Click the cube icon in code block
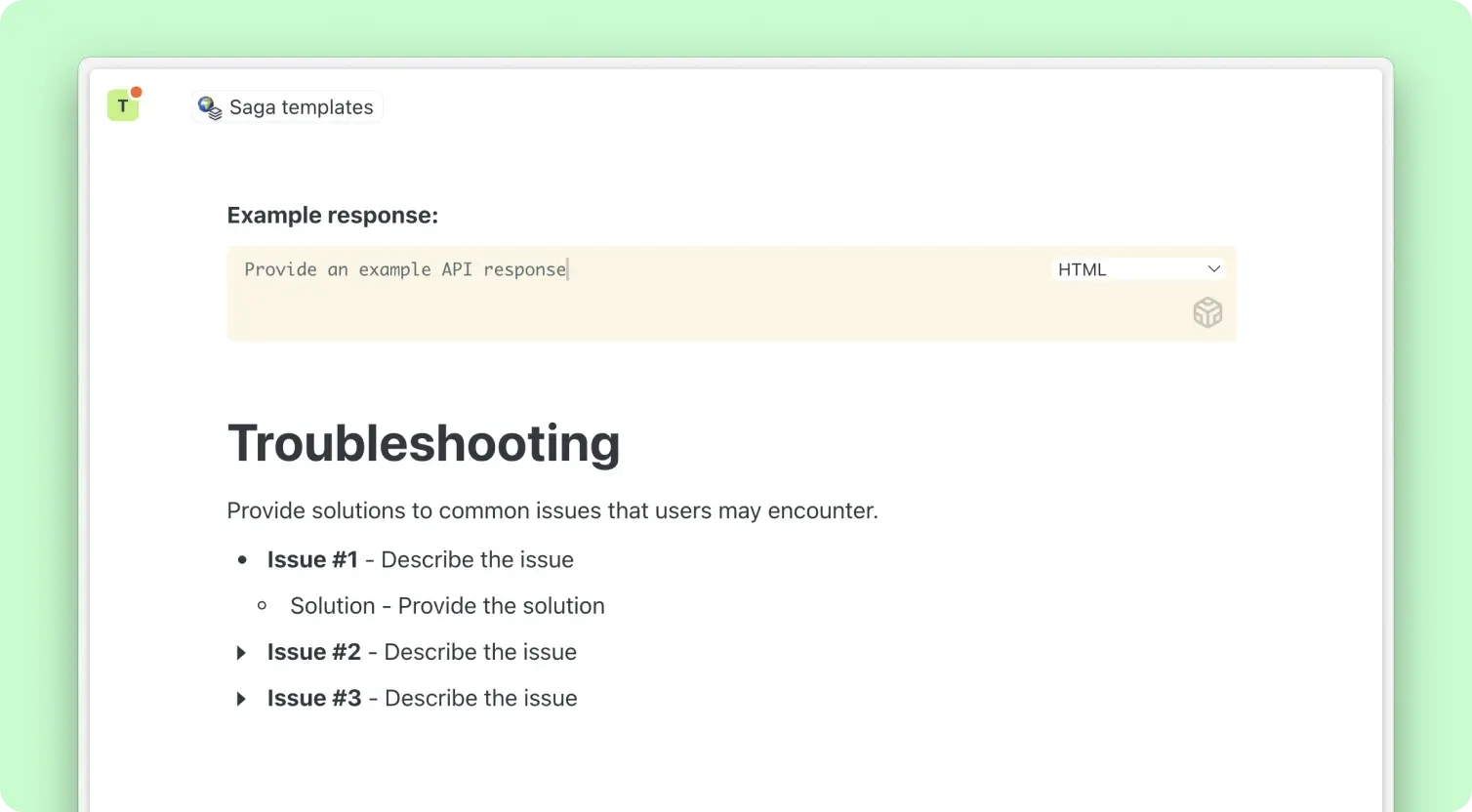The height and width of the screenshot is (812, 1472). click(x=1207, y=313)
